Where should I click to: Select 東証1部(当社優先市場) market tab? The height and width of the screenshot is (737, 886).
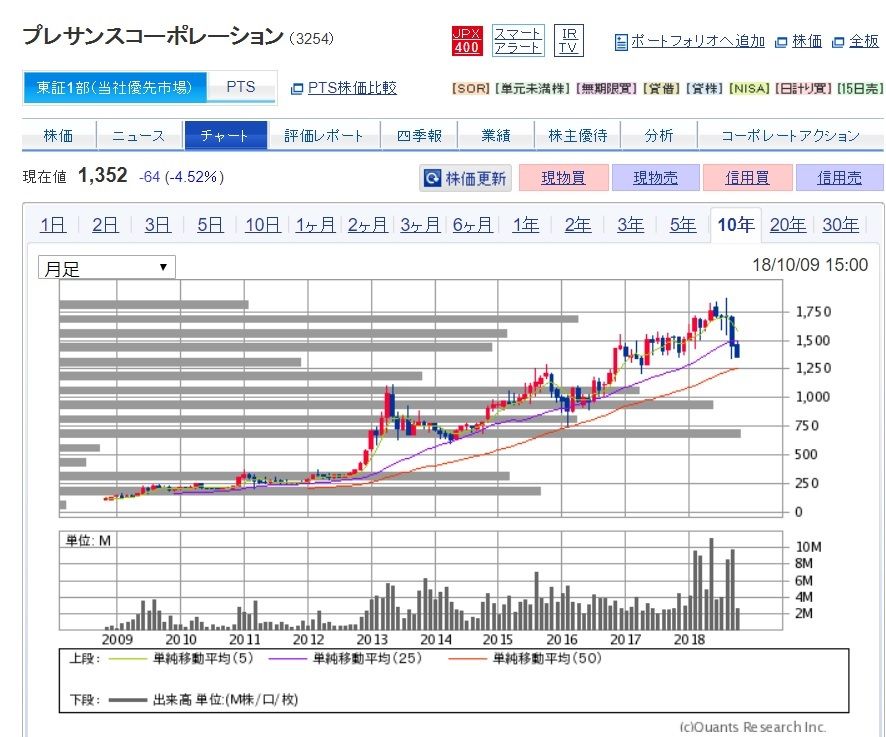point(115,87)
